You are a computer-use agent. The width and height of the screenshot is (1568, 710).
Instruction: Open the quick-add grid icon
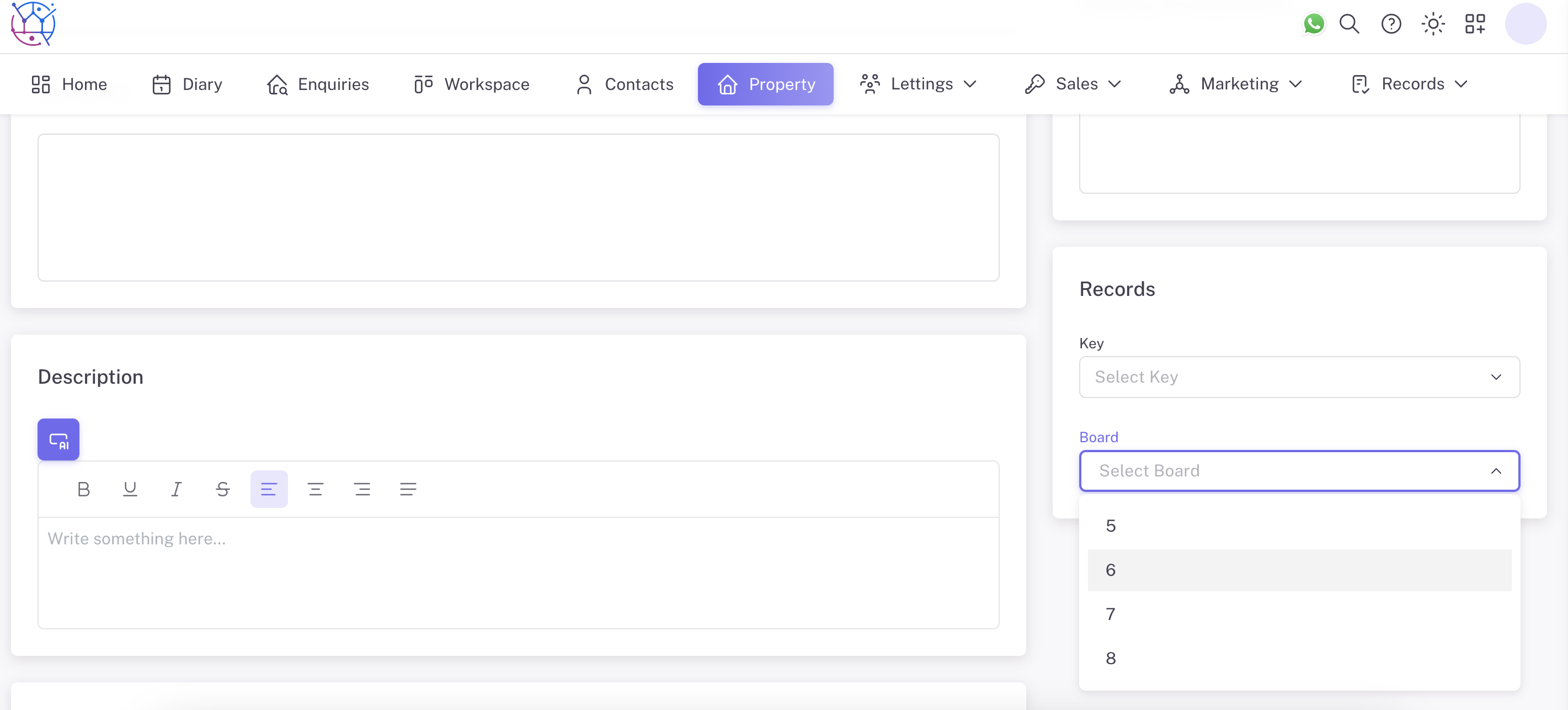point(1475,24)
